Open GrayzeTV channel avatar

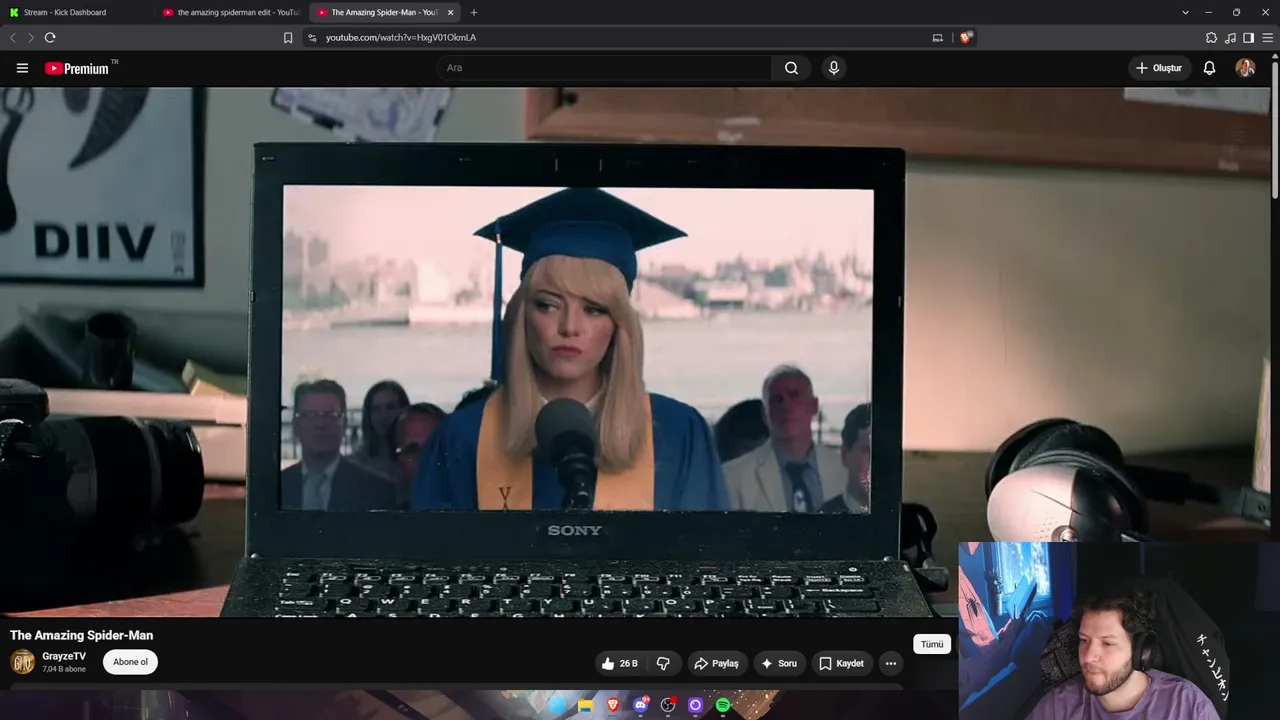point(22,662)
